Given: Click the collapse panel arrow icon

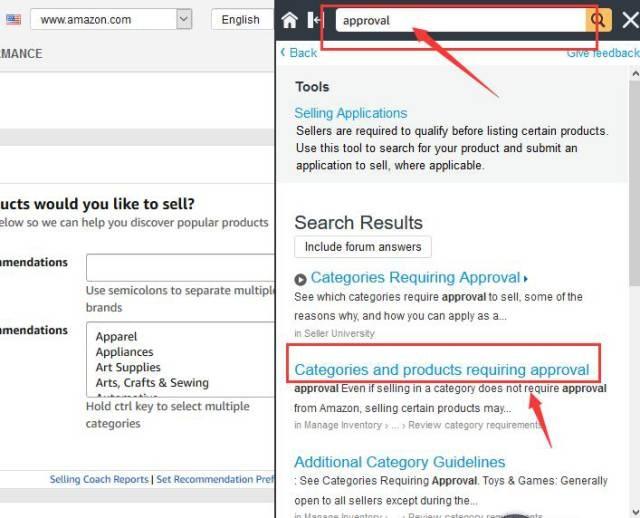Looking at the screenshot, I should (315, 20).
